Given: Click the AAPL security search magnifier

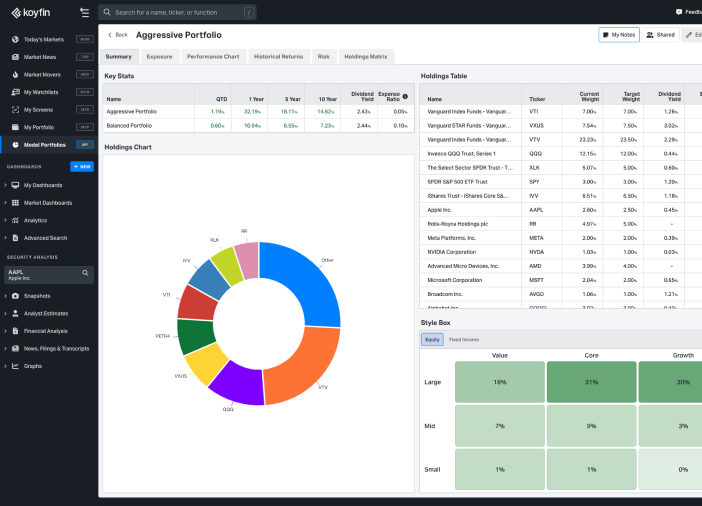Looking at the screenshot, I should click(x=85, y=273).
